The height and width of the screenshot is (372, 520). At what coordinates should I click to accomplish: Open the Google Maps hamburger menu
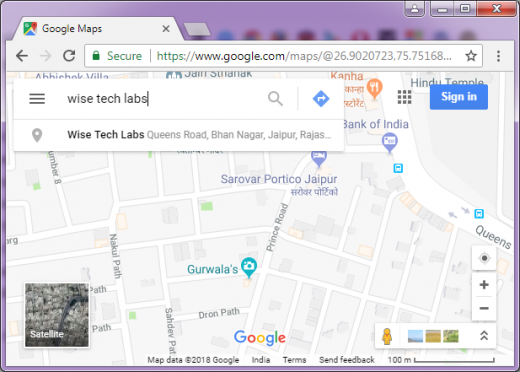pyautogui.click(x=37, y=99)
